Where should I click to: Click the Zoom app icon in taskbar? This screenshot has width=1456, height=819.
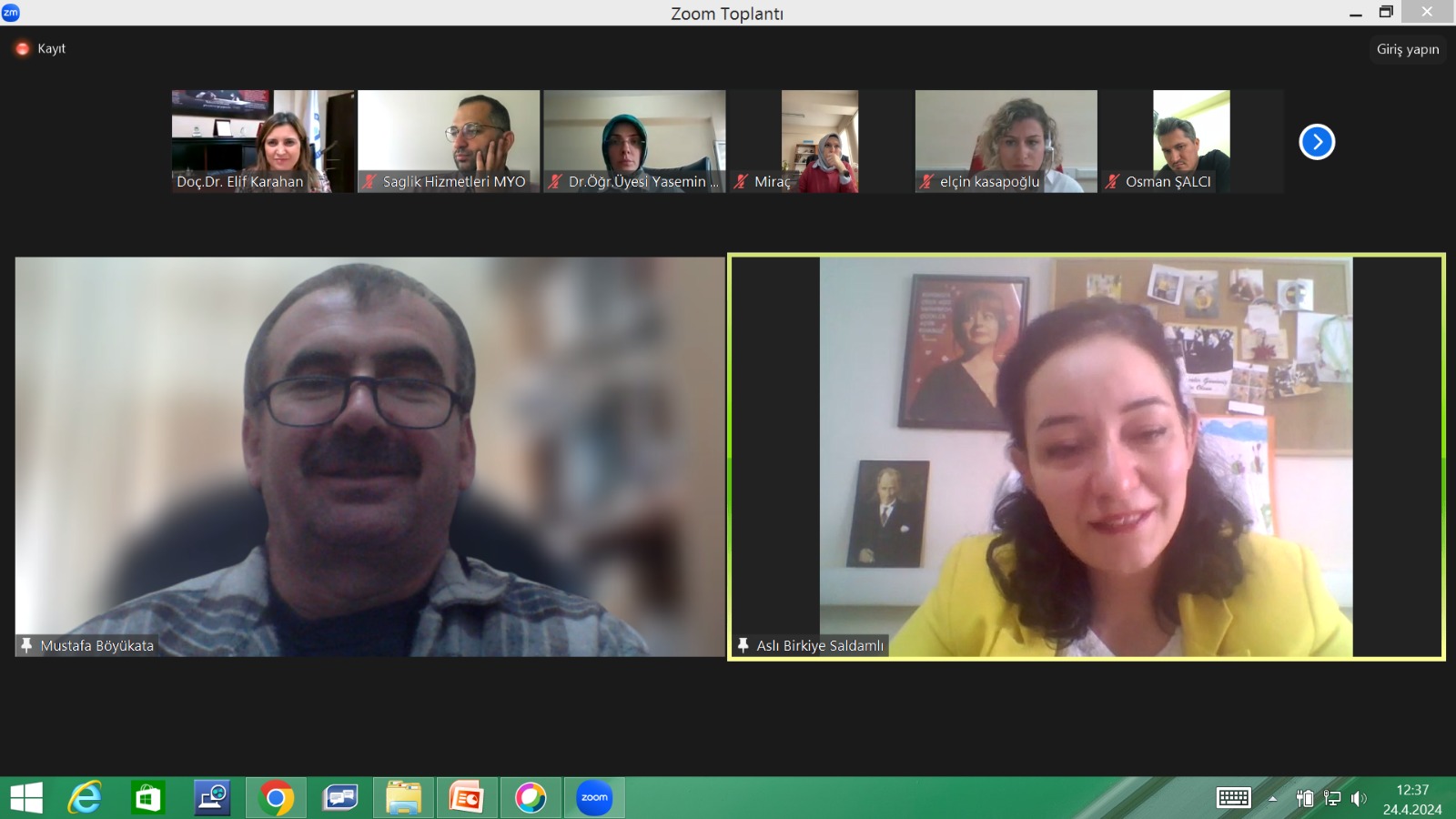594,798
